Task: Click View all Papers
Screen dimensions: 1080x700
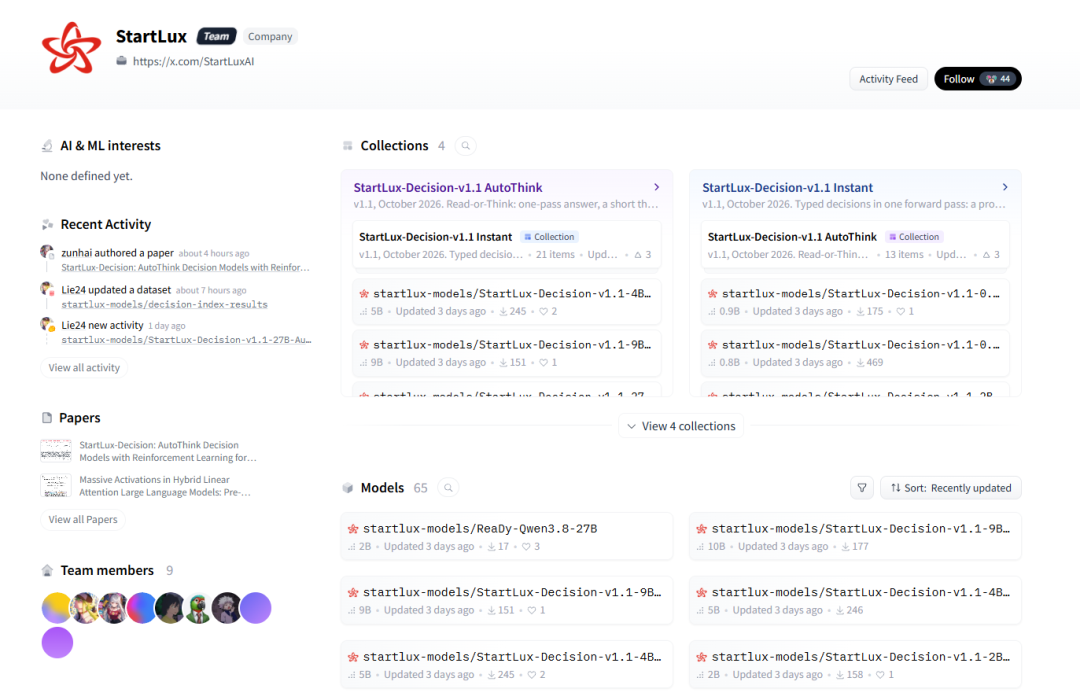Action: [x=83, y=519]
